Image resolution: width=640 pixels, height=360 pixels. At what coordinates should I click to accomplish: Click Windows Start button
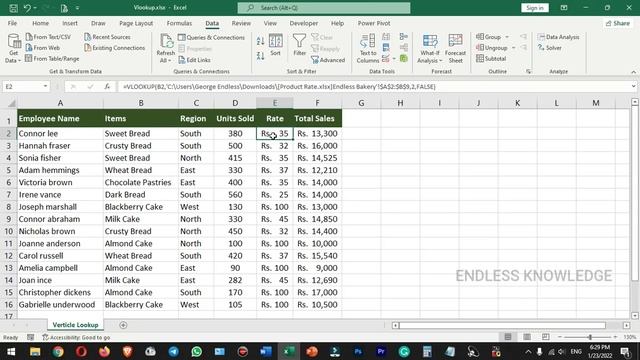pos(11,351)
